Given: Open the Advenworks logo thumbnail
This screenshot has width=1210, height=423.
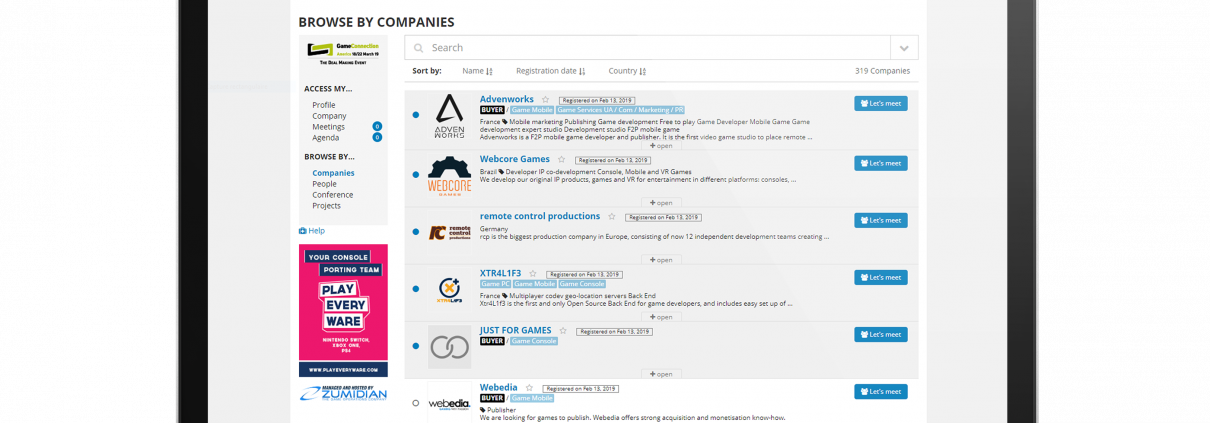Looking at the screenshot, I should click(449, 117).
